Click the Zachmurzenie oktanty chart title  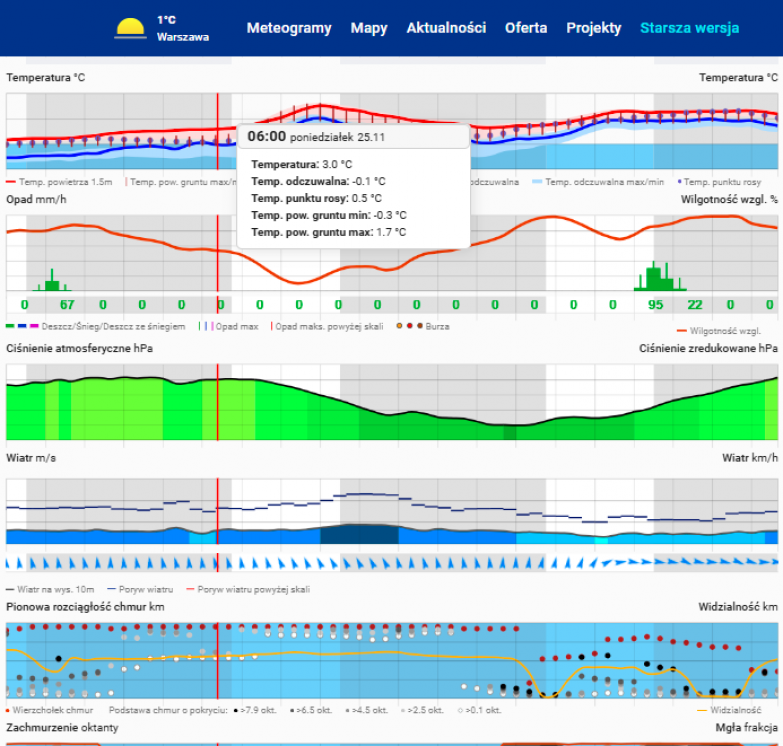coord(62,728)
